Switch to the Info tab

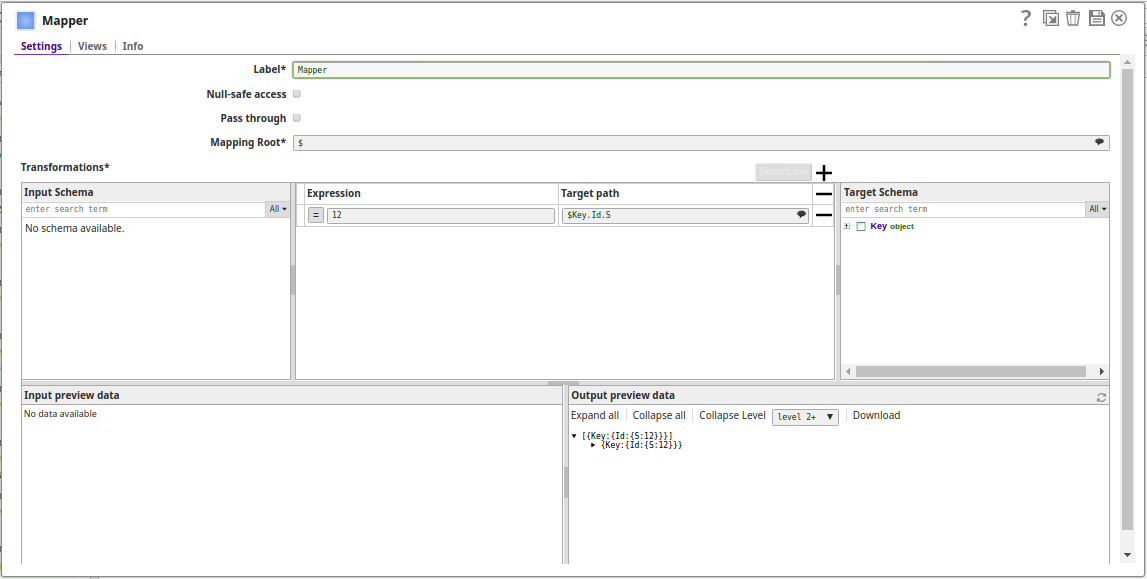point(132,46)
